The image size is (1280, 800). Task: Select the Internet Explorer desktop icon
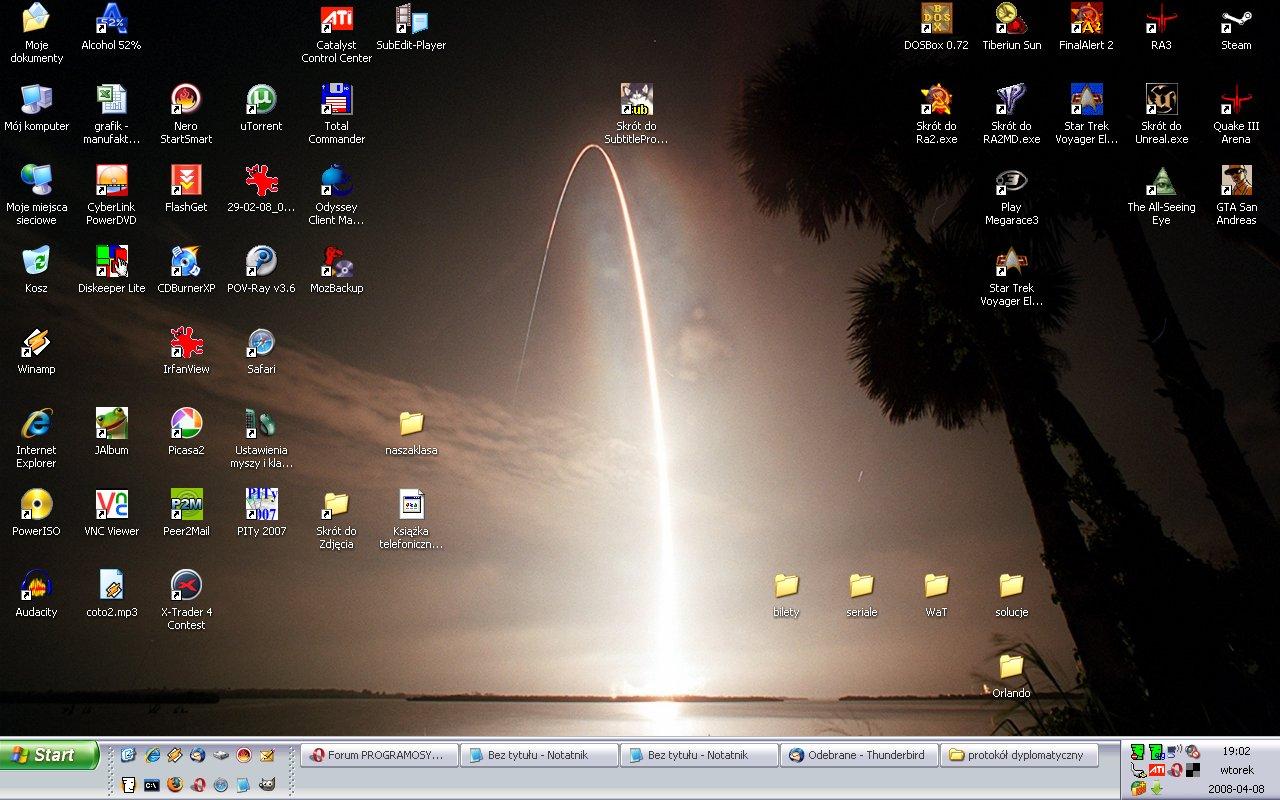pos(36,438)
